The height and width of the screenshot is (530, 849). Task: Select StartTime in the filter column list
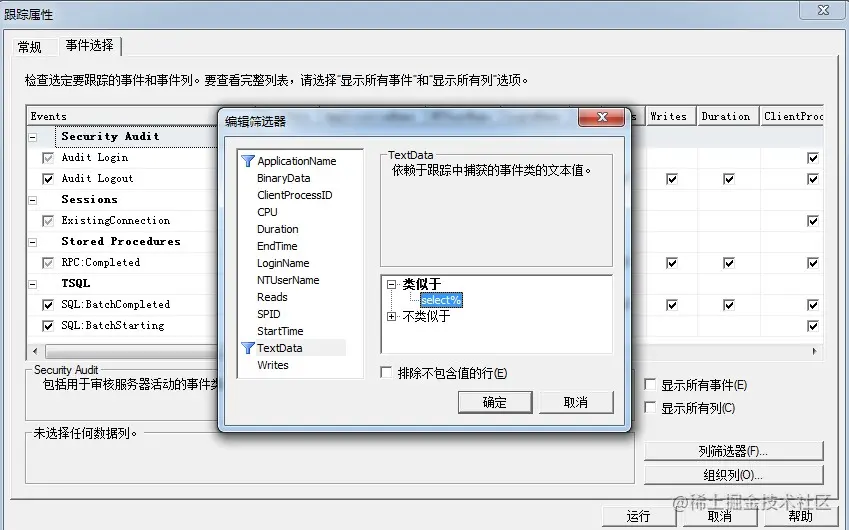point(280,331)
